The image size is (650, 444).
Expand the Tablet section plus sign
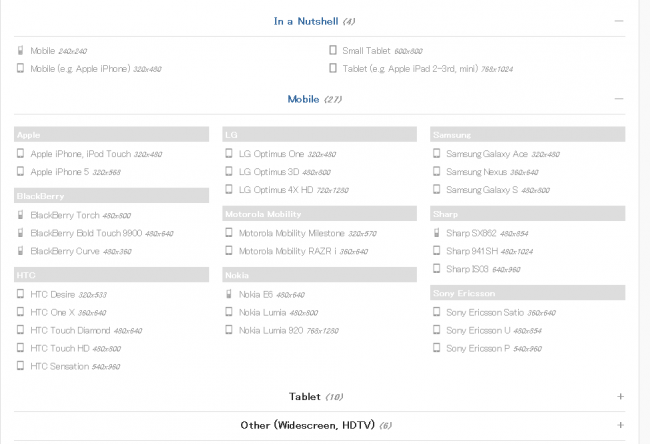[620, 396]
